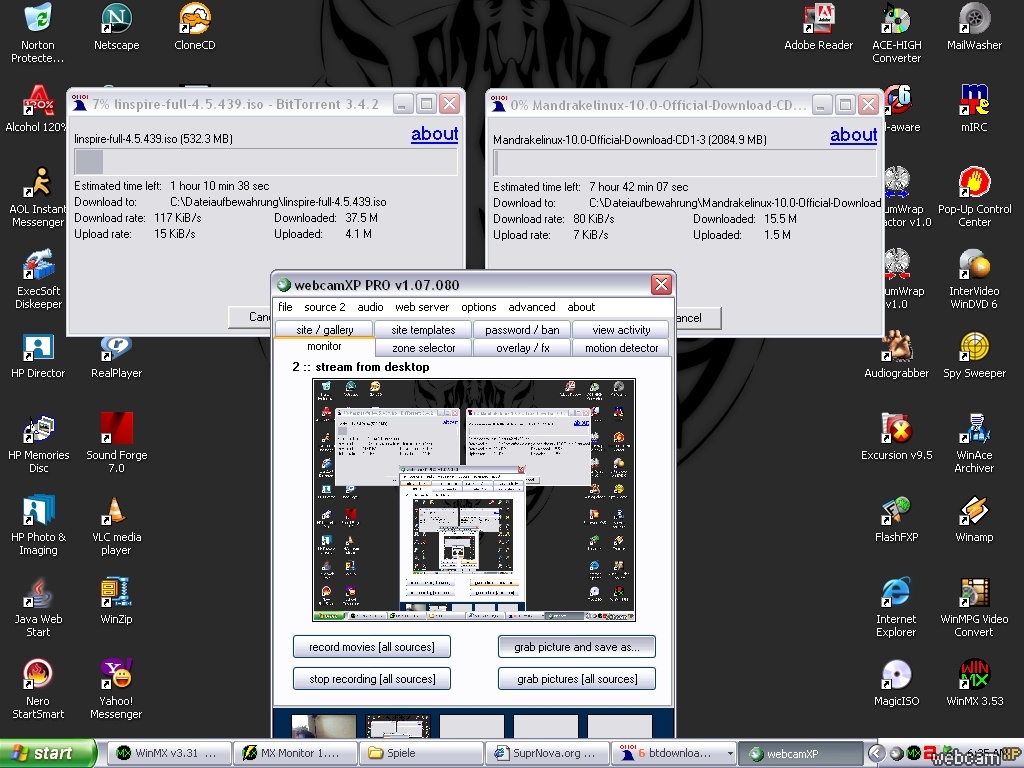Switch to the site templates tab
The width and height of the screenshot is (1024, 768).
click(423, 329)
